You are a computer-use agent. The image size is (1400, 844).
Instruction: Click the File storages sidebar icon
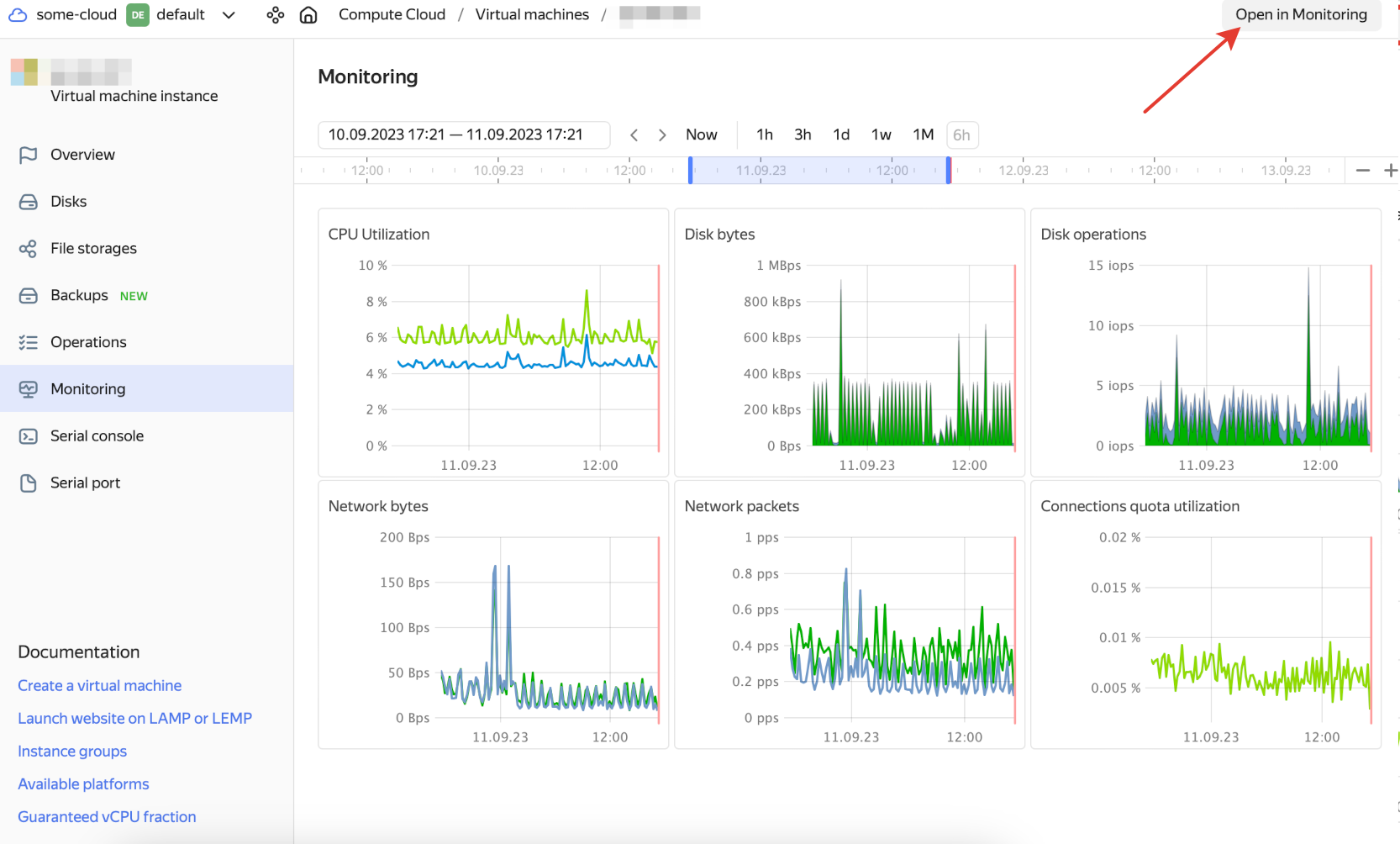tap(28, 249)
